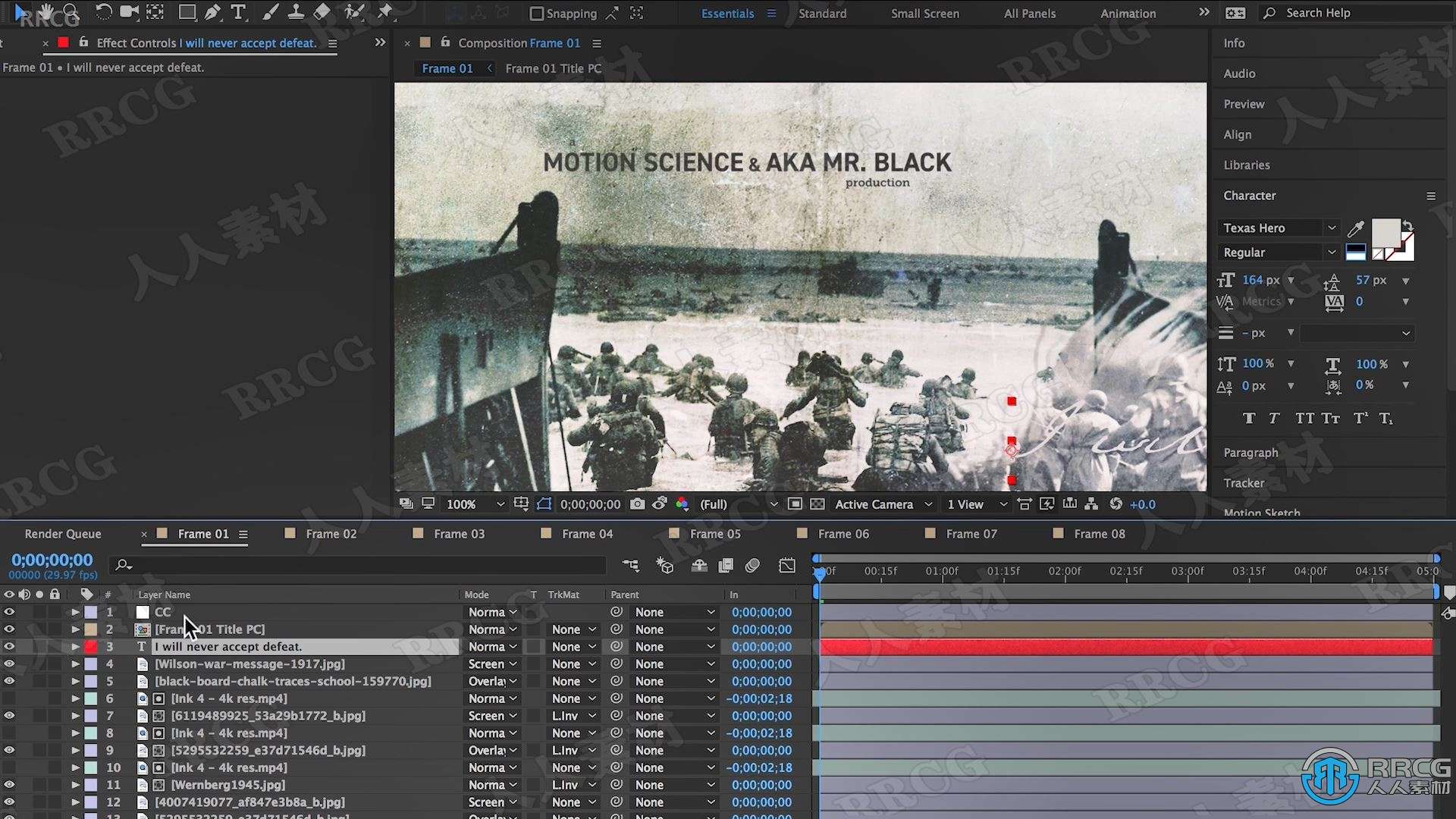Toggle visibility of I will never accept defeat layer
The width and height of the screenshot is (1456, 819).
(x=9, y=647)
